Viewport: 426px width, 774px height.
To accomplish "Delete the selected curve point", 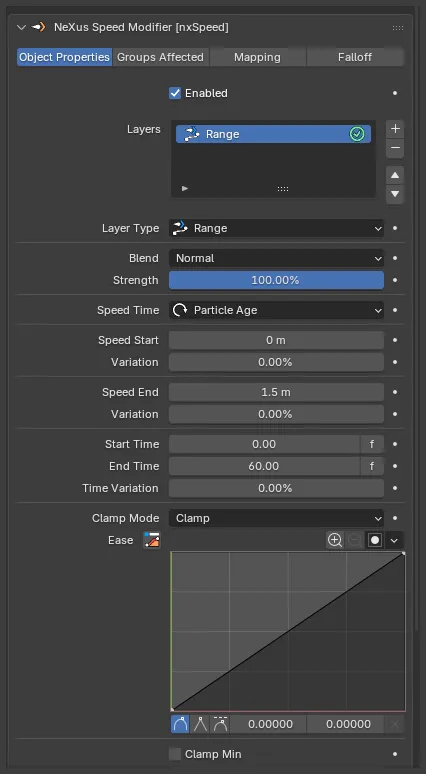I will [394, 724].
